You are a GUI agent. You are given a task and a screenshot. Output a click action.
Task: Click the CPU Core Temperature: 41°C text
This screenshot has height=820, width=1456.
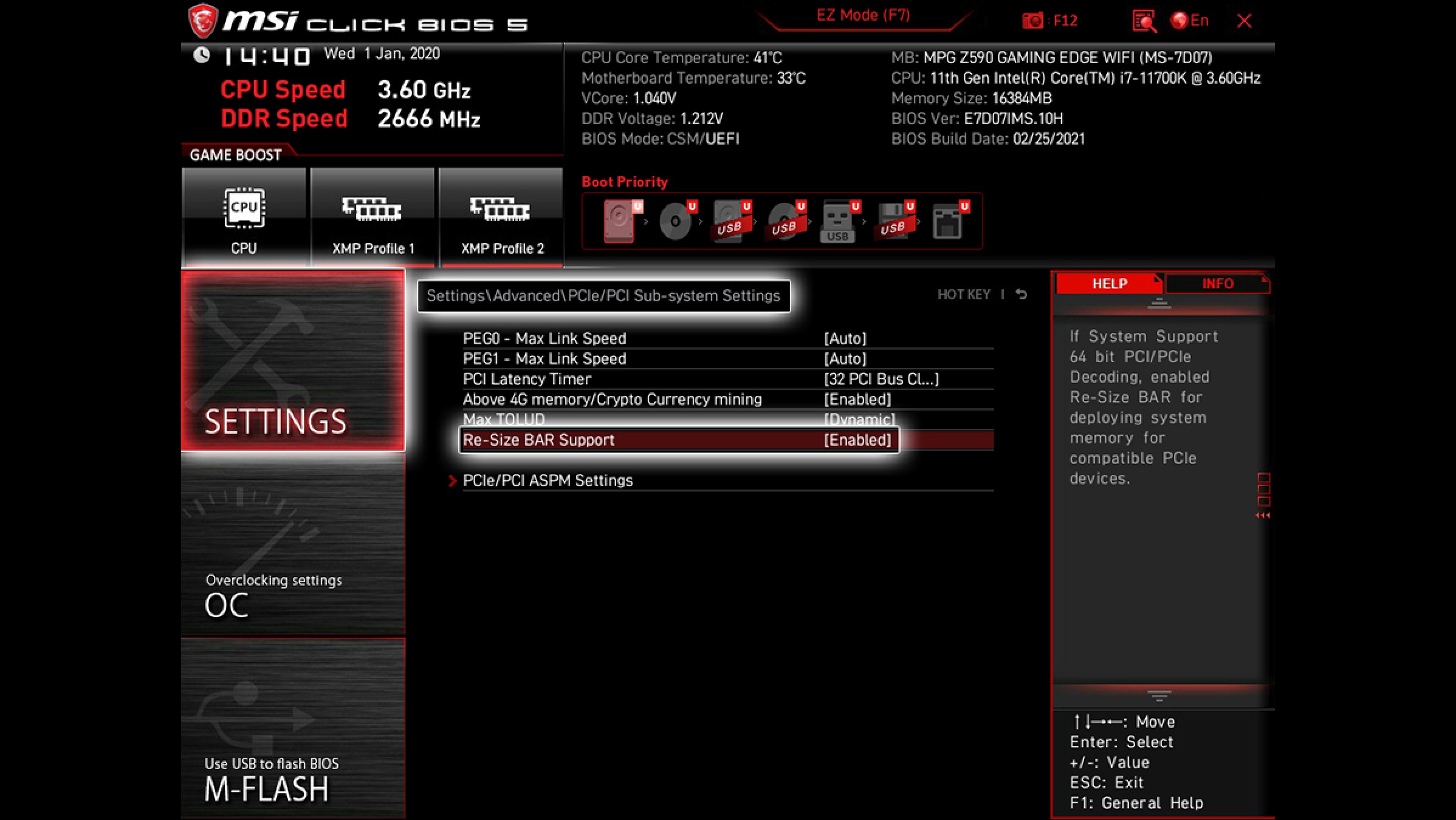click(682, 58)
